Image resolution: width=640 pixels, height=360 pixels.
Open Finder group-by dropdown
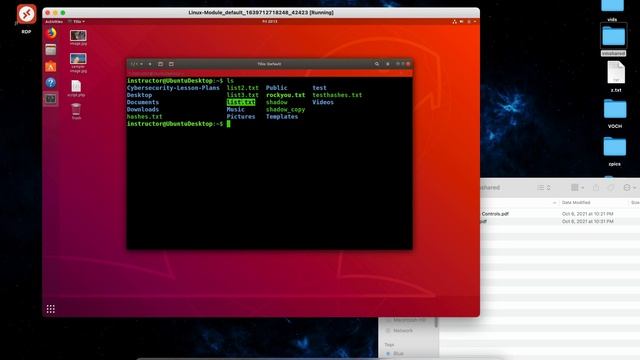click(578, 187)
